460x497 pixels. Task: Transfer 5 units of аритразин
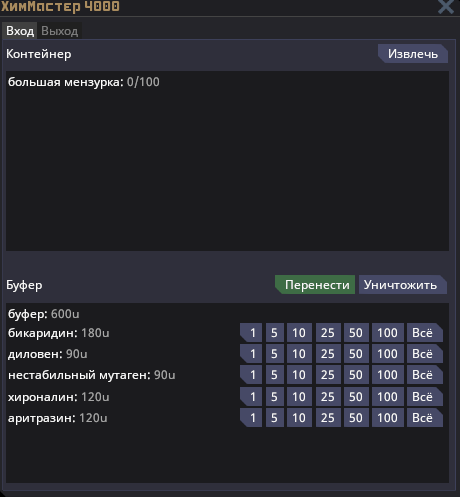275,418
